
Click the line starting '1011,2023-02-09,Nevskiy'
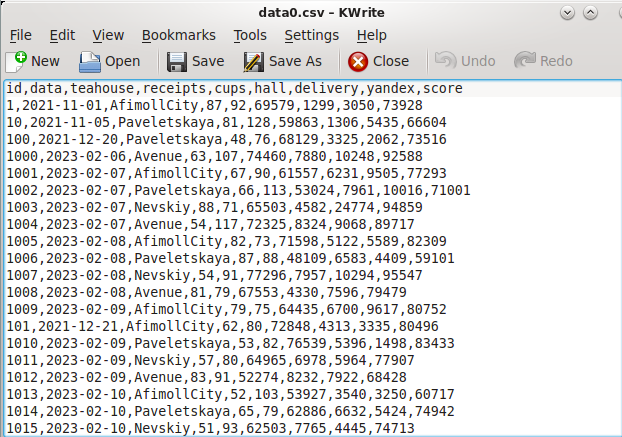(x=211, y=360)
